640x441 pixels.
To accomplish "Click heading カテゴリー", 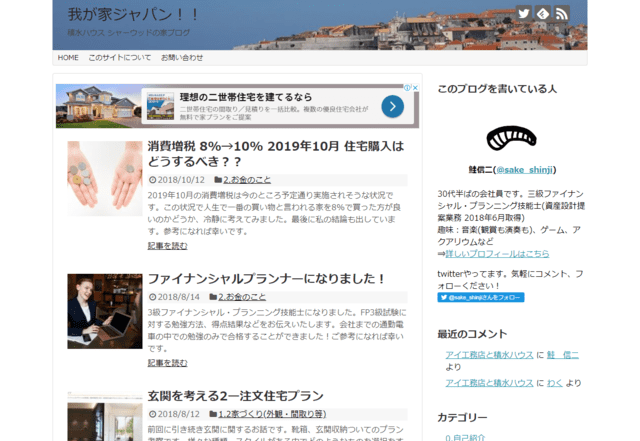I will [462, 418].
